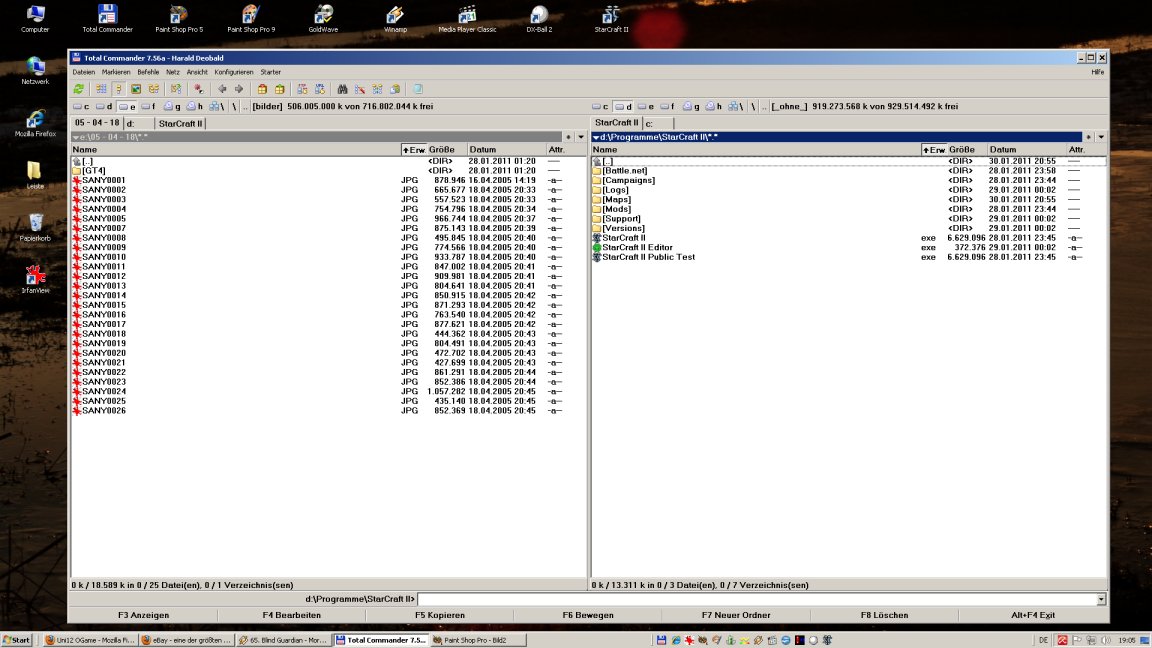Image resolution: width=1152 pixels, height=648 pixels.
Task: Open optical drive g in left panel
Action: pyautogui.click(x=172, y=107)
